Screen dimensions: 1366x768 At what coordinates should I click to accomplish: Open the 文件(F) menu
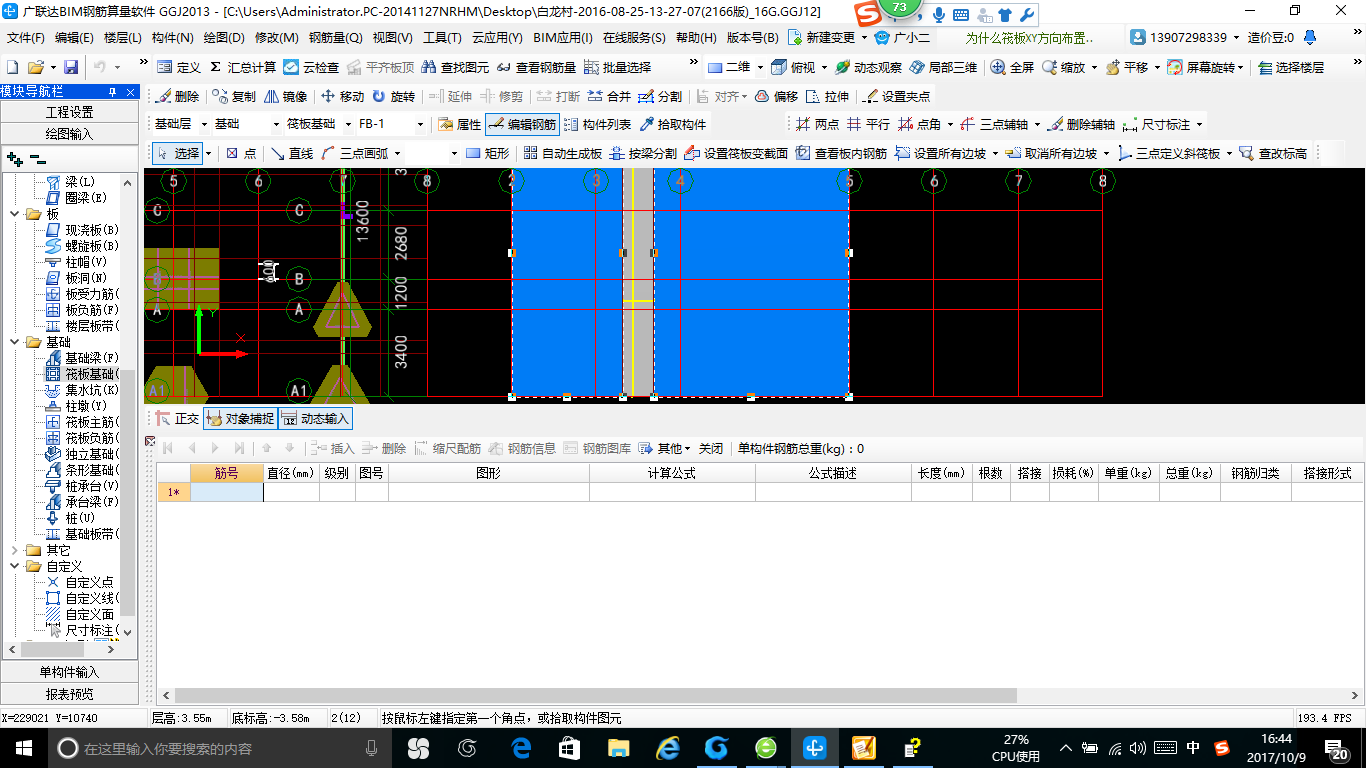click(26, 38)
